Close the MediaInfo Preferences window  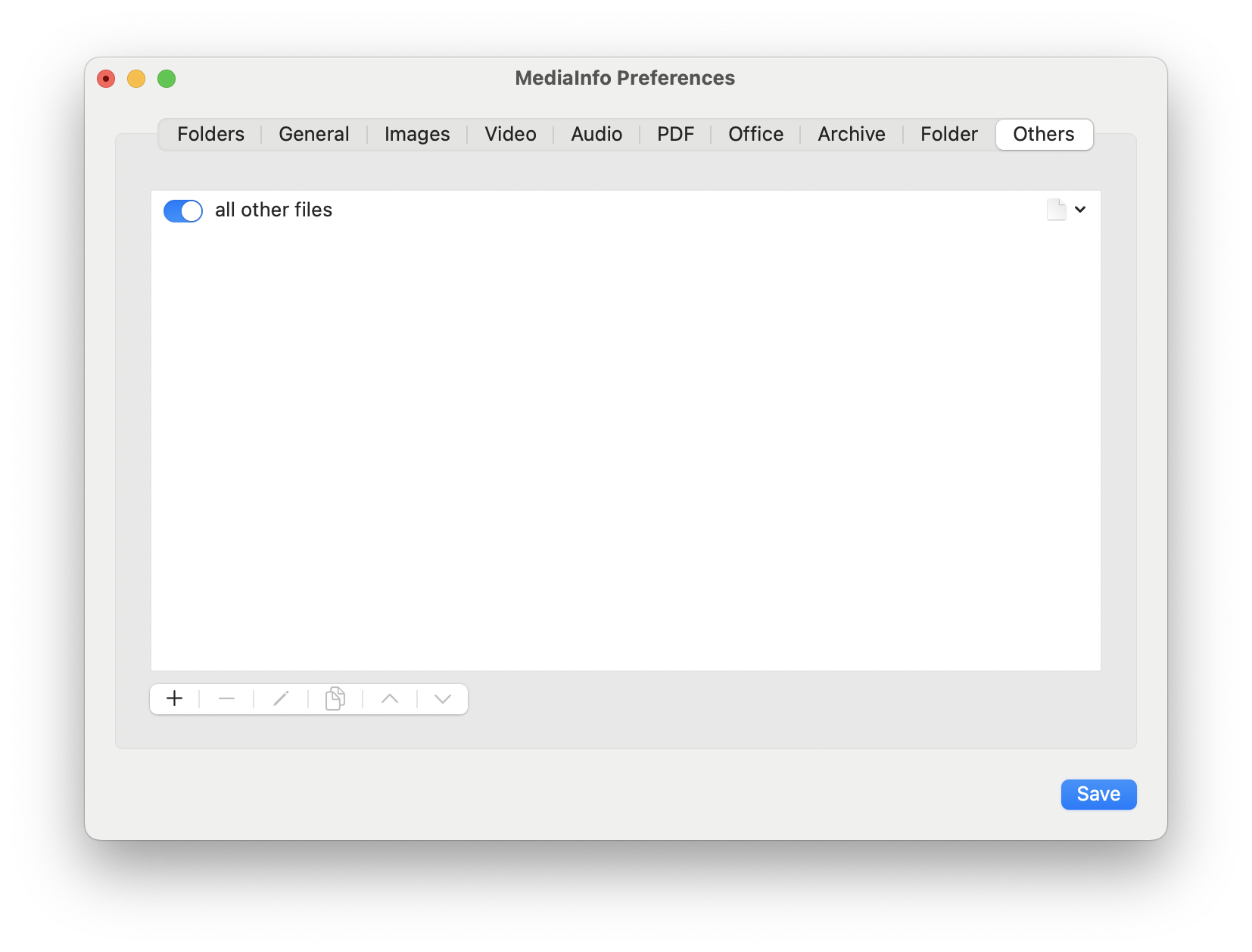(x=106, y=79)
